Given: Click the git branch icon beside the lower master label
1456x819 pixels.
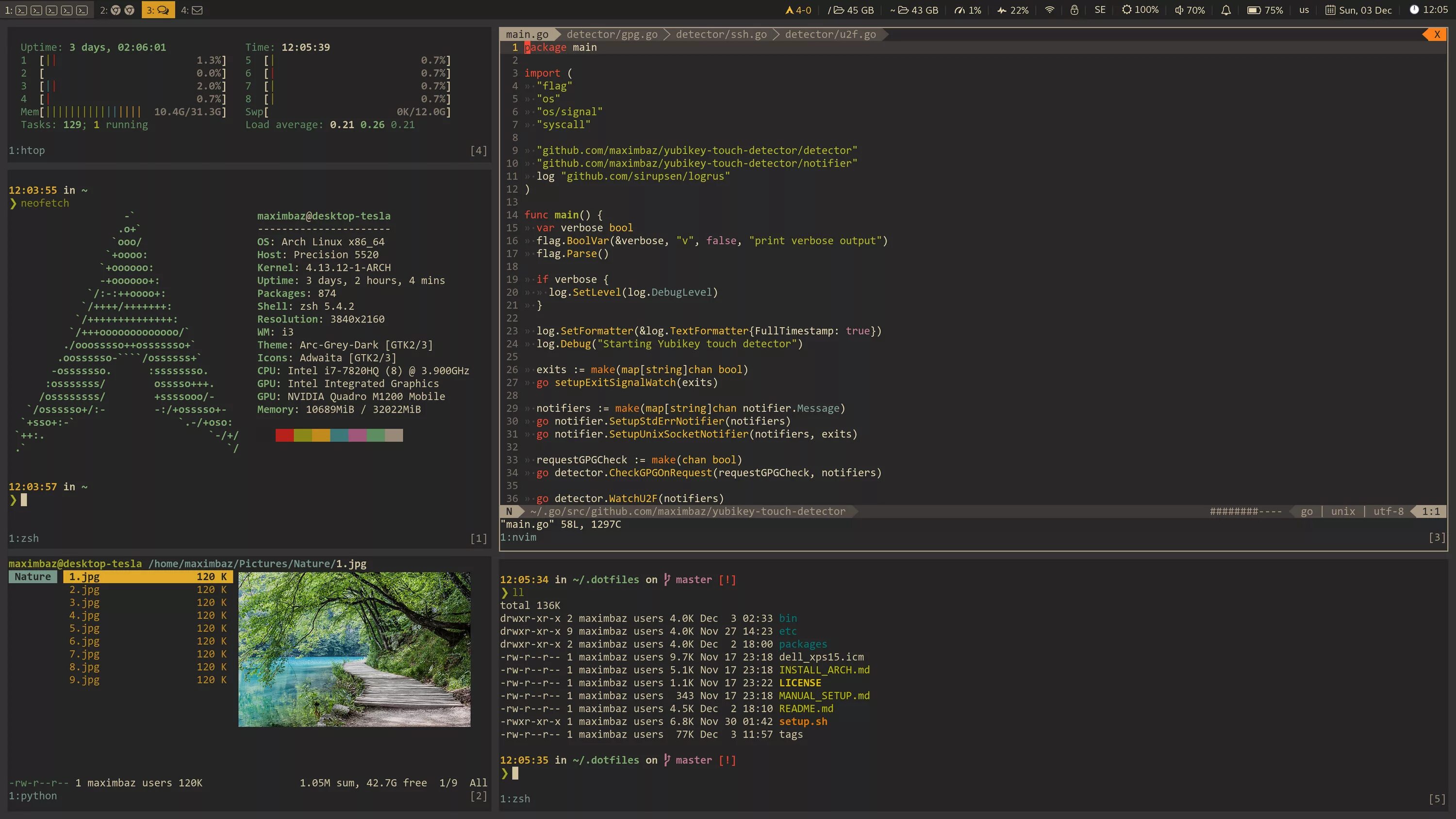Looking at the screenshot, I should (667, 760).
